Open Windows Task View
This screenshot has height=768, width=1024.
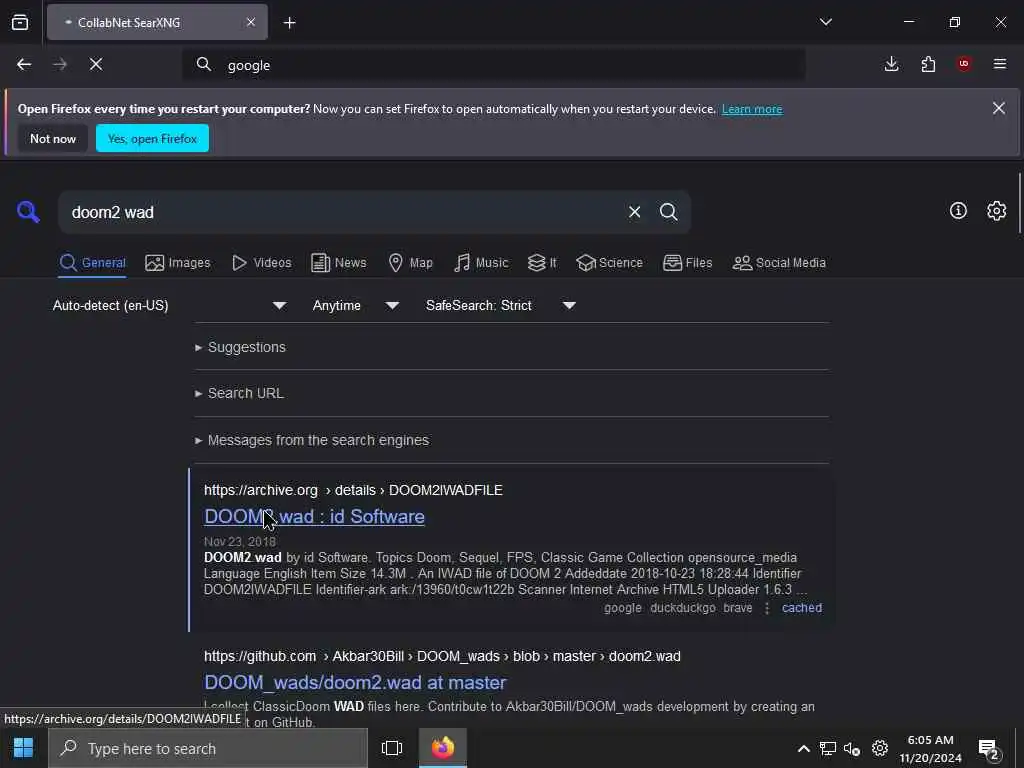[x=392, y=748]
